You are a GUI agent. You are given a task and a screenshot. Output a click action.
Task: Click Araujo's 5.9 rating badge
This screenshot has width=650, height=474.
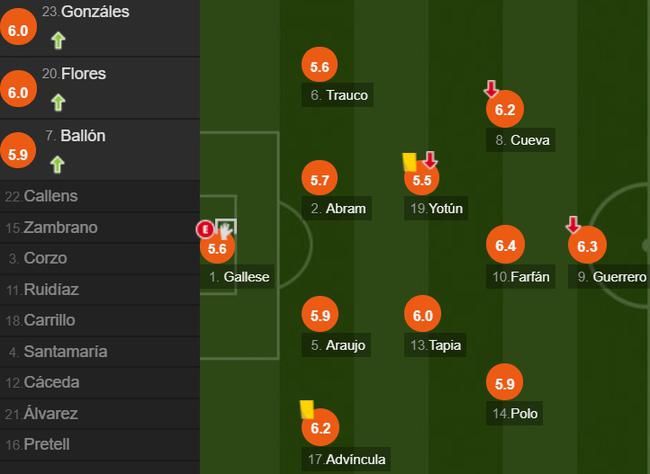320,316
